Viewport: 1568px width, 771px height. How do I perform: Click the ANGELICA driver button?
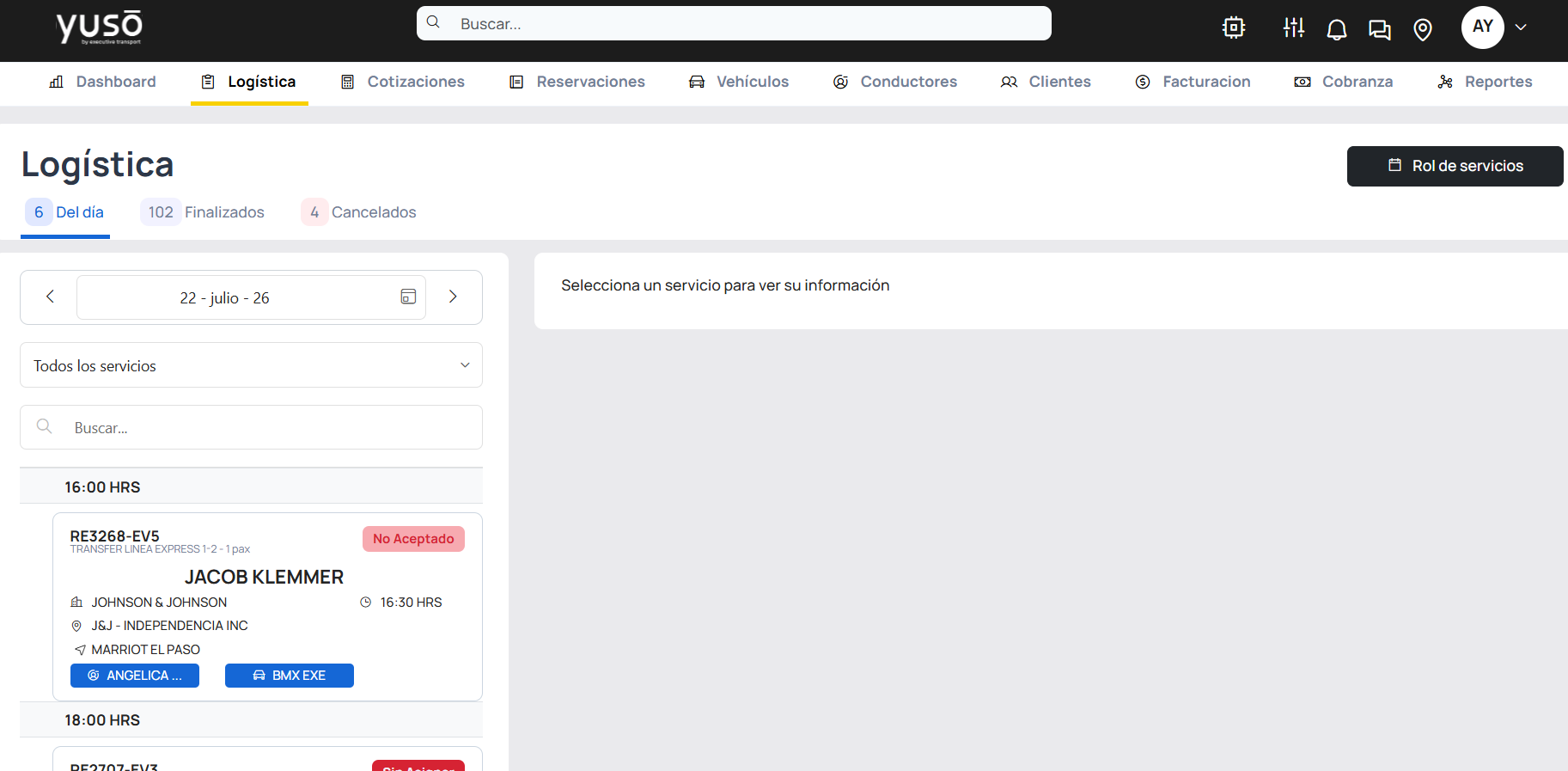coord(135,676)
